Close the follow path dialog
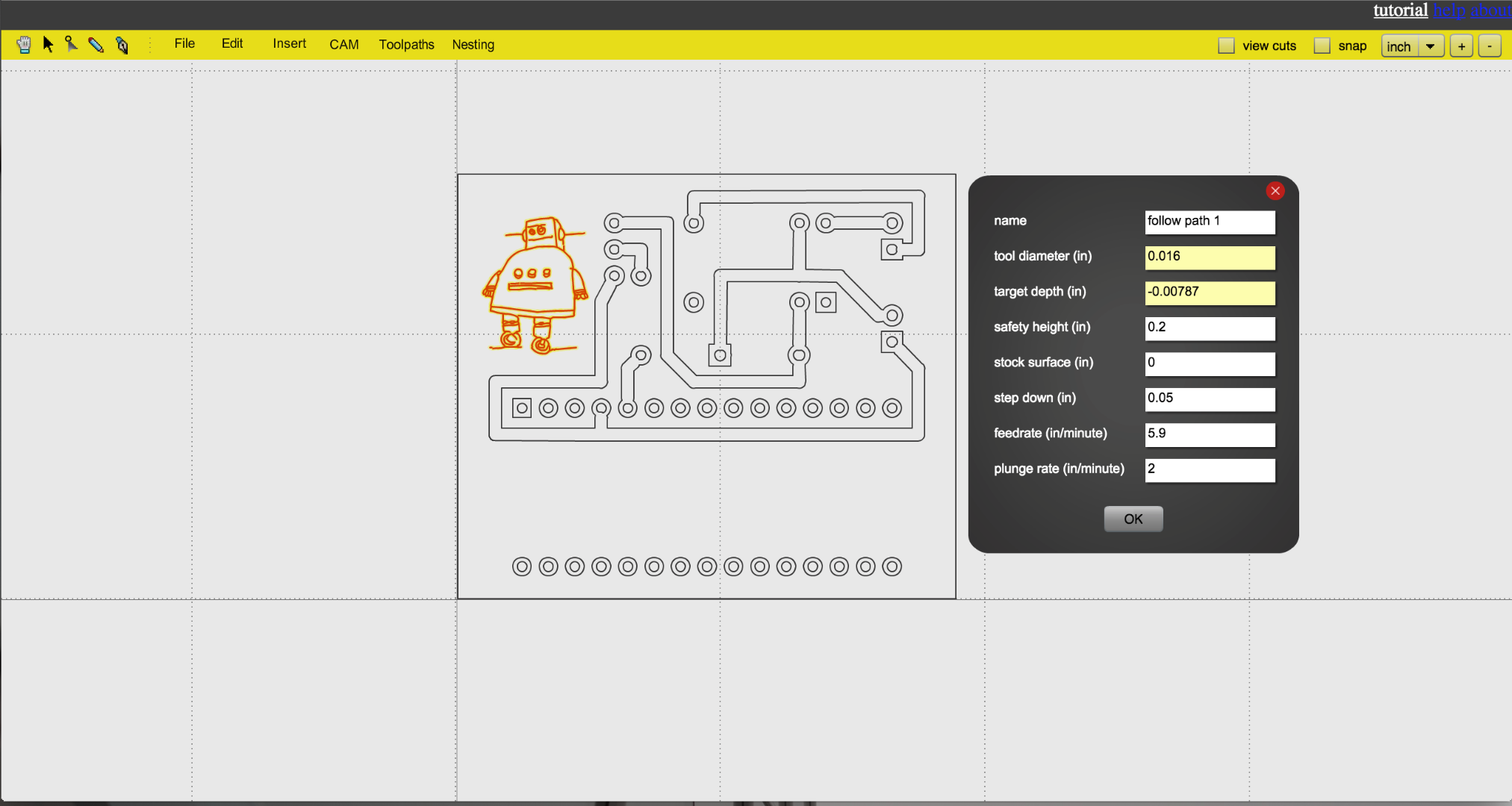Viewport: 1512px width, 806px height. 1275,190
